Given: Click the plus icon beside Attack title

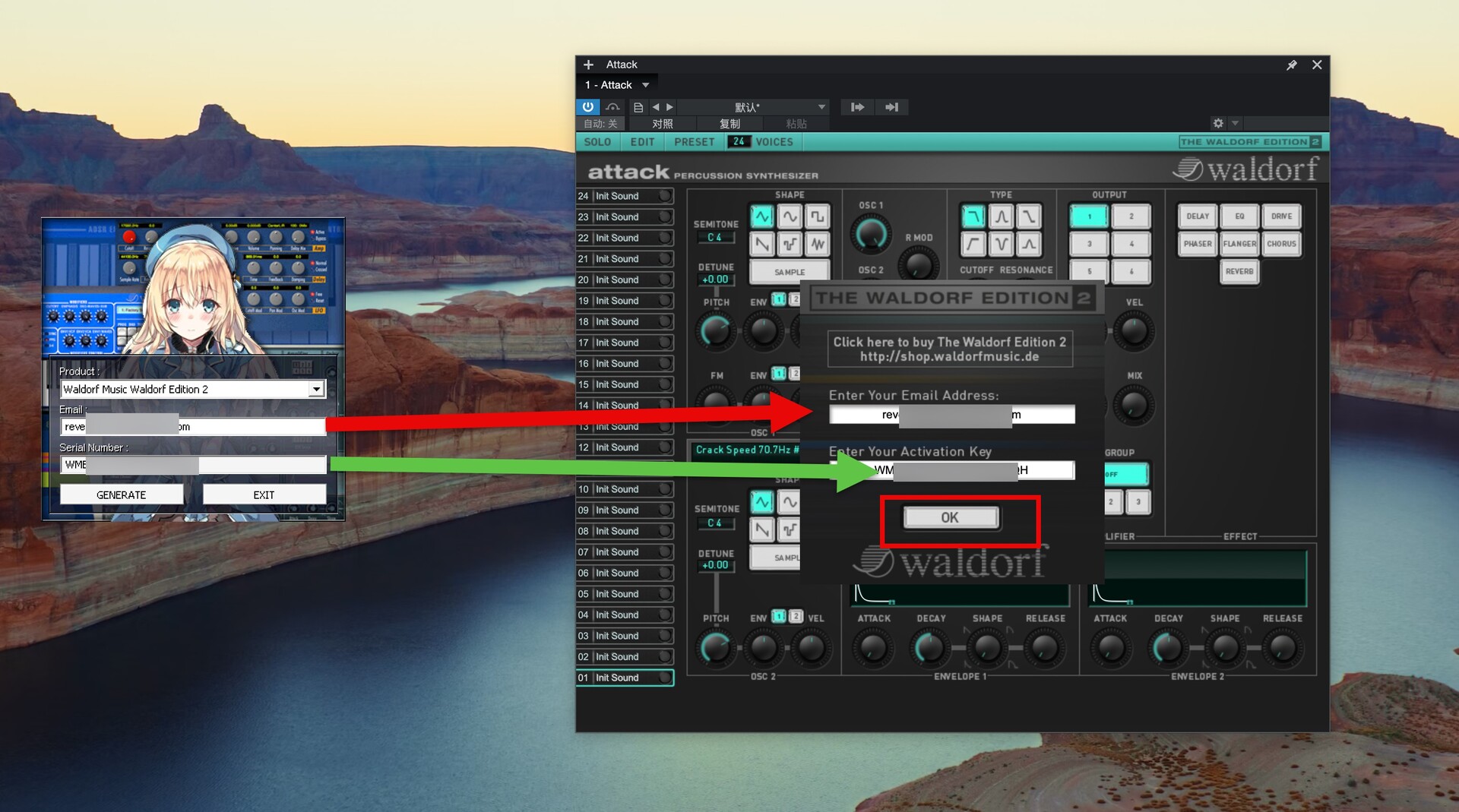Looking at the screenshot, I should point(588,65).
